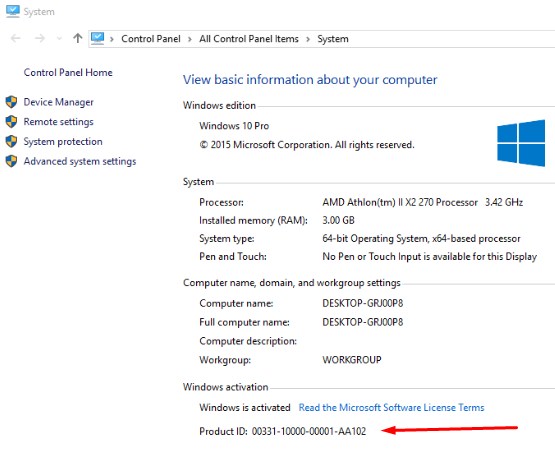Read the Microsoft Software License Terms
The height and width of the screenshot is (472, 555).
(x=391, y=408)
